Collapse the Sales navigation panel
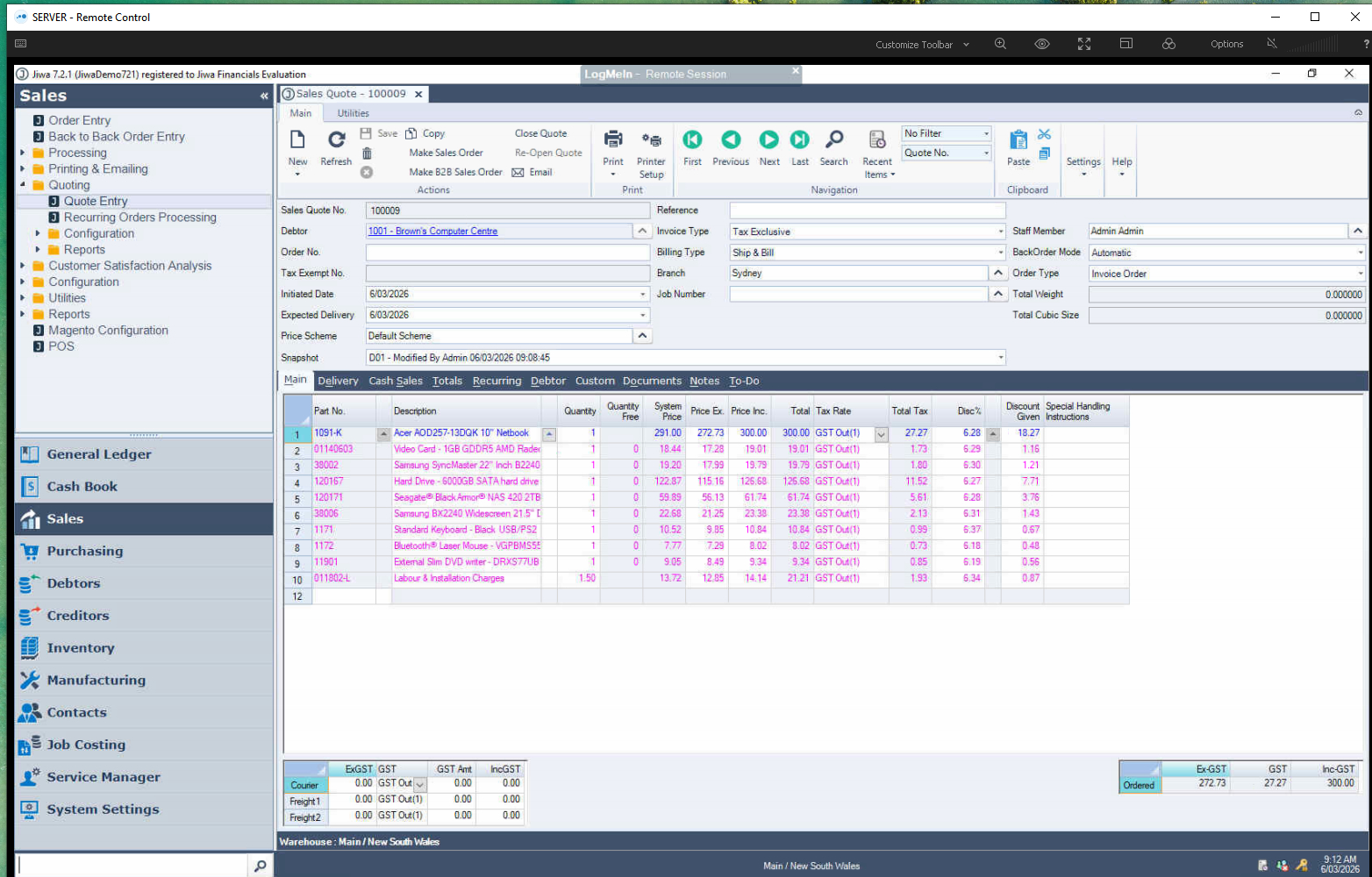1372x877 pixels. (x=264, y=96)
